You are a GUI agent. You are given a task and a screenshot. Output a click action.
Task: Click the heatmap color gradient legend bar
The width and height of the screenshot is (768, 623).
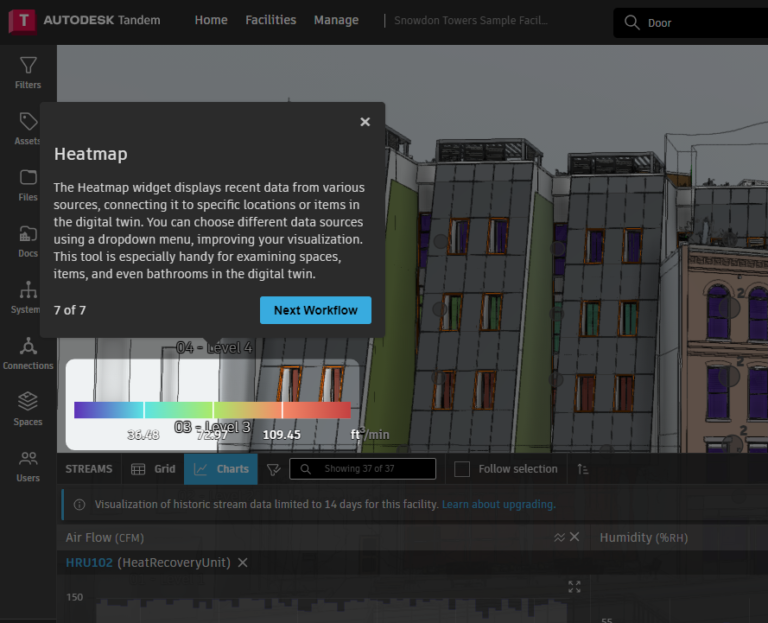(x=213, y=410)
